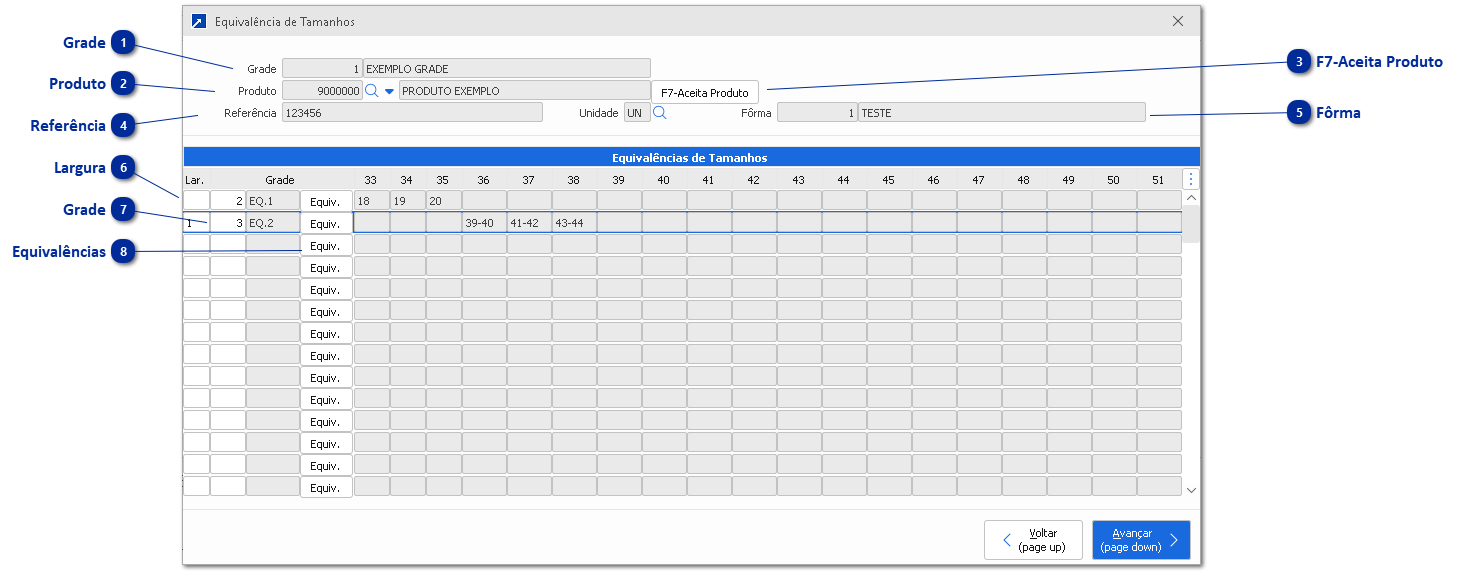Click the Fôrma code field showing 1
Viewport: 1459px width, 581px height.
pyautogui.click(x=817, y=113)
